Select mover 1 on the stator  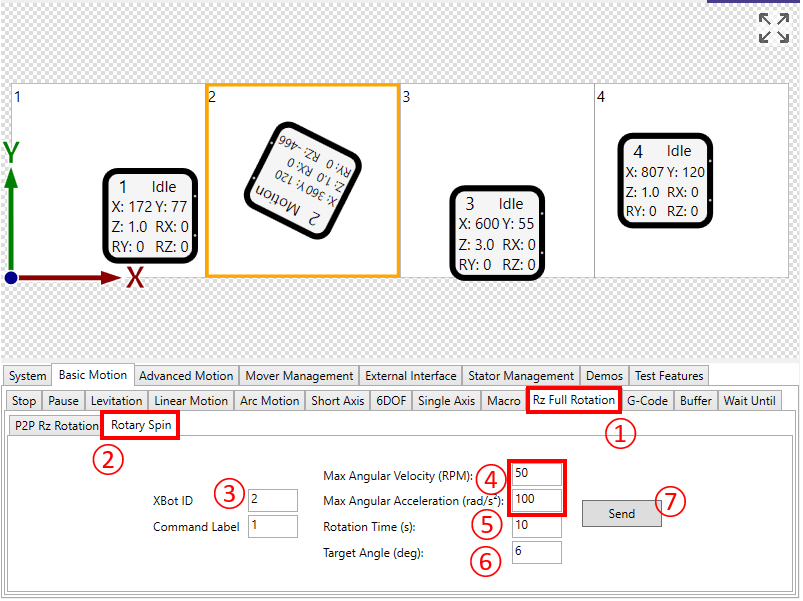(x=150, y=215)
